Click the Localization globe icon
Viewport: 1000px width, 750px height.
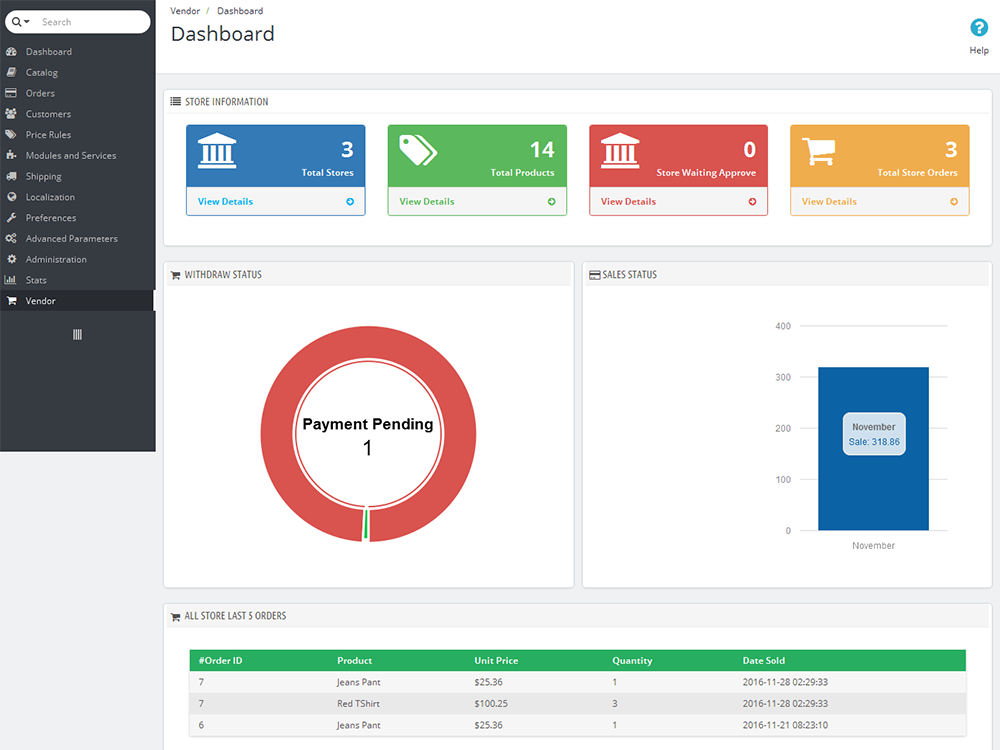[x=11, y=196]
